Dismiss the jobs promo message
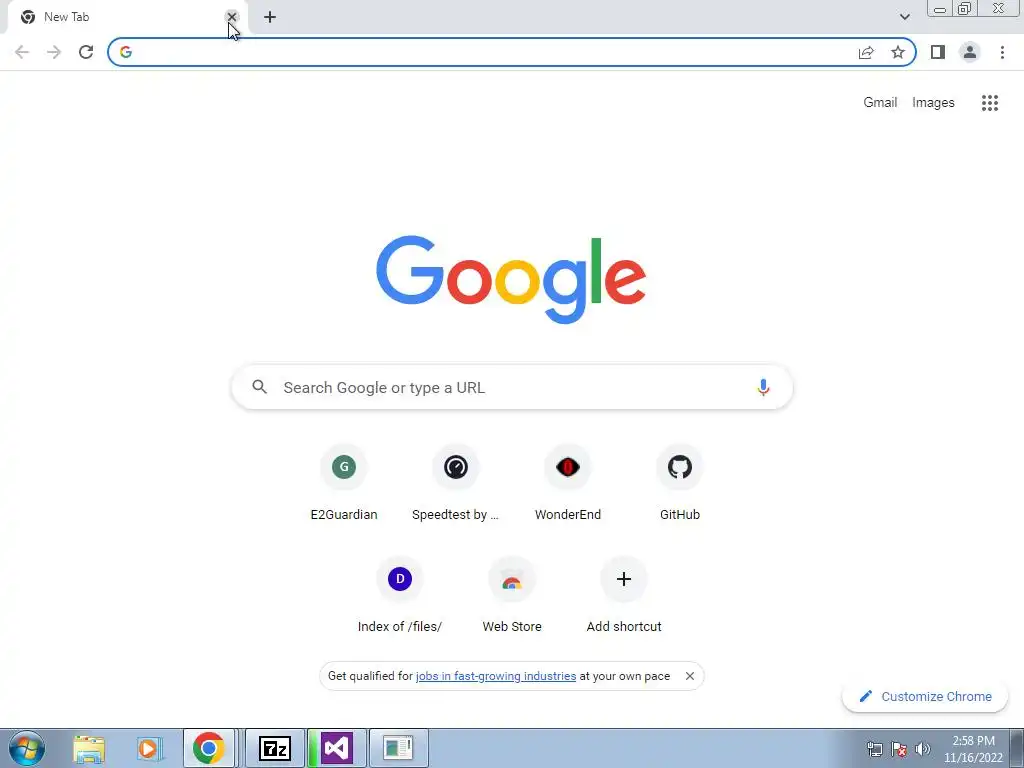Viewport: 1024px width, 768px height. [x=690, y=676]
